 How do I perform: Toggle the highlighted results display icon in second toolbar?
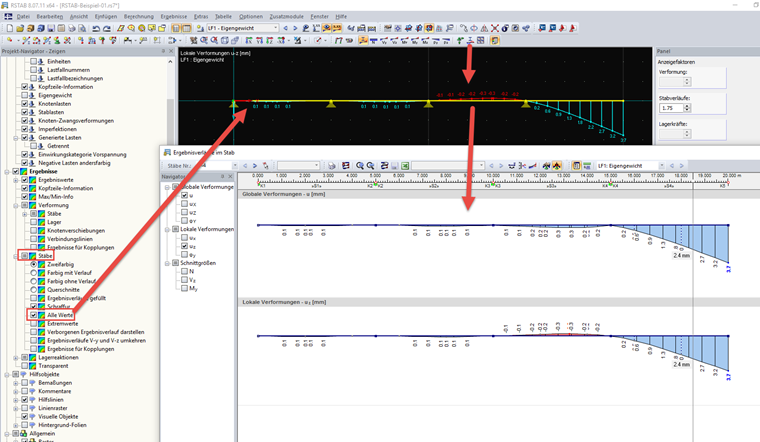click(363, 41)
